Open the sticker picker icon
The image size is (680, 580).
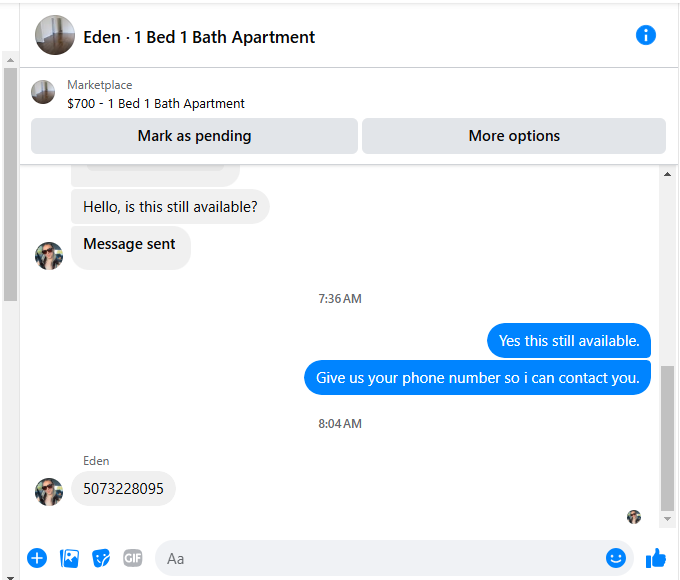[101, 558]
